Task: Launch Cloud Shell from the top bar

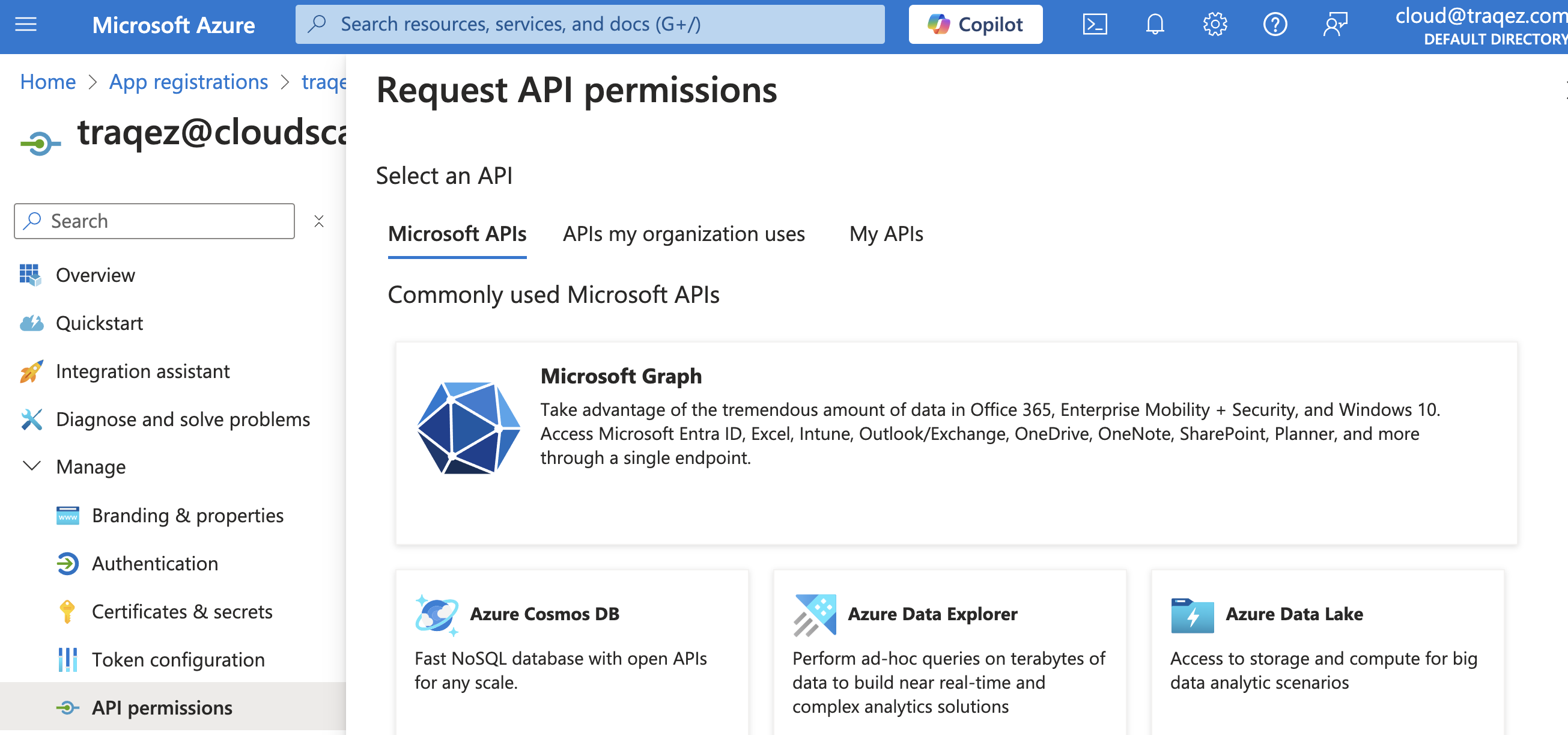Action: tap(1095, 25)
